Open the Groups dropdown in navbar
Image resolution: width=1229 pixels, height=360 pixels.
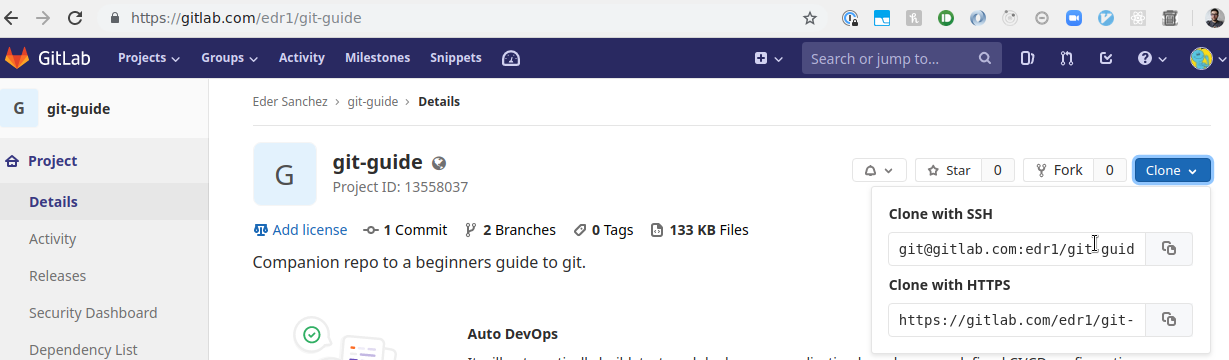(229, 58)
